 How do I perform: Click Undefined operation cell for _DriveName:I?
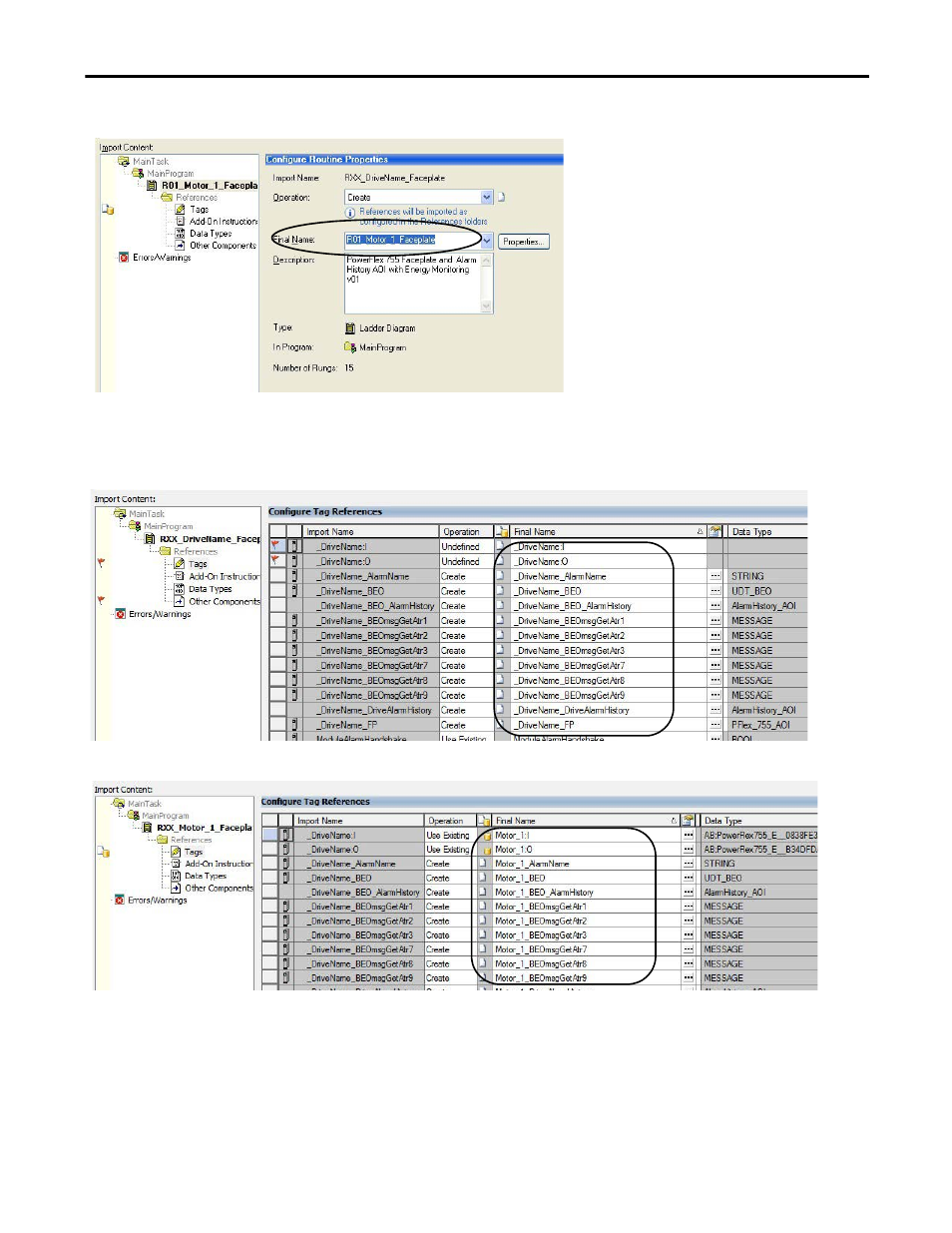466,547
